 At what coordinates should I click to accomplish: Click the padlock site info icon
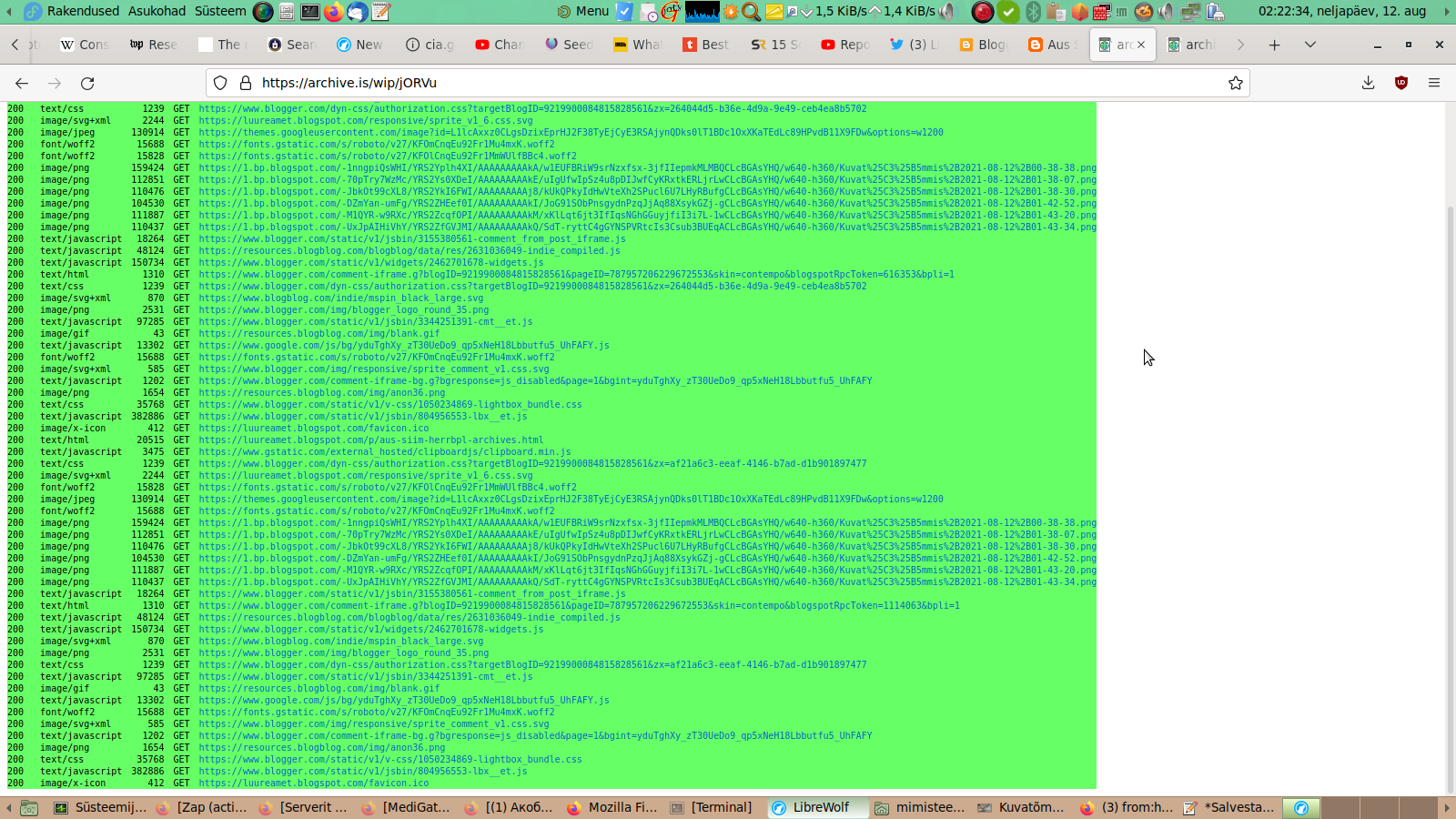coord(245,83)
